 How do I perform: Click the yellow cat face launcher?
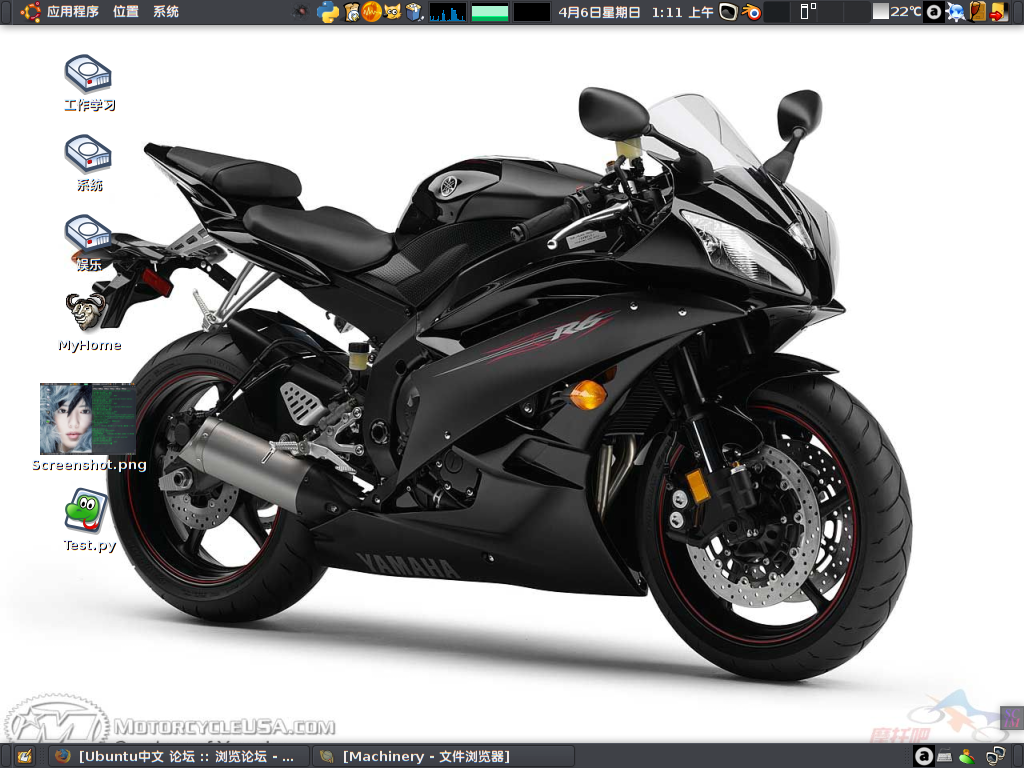pos(392,12)
